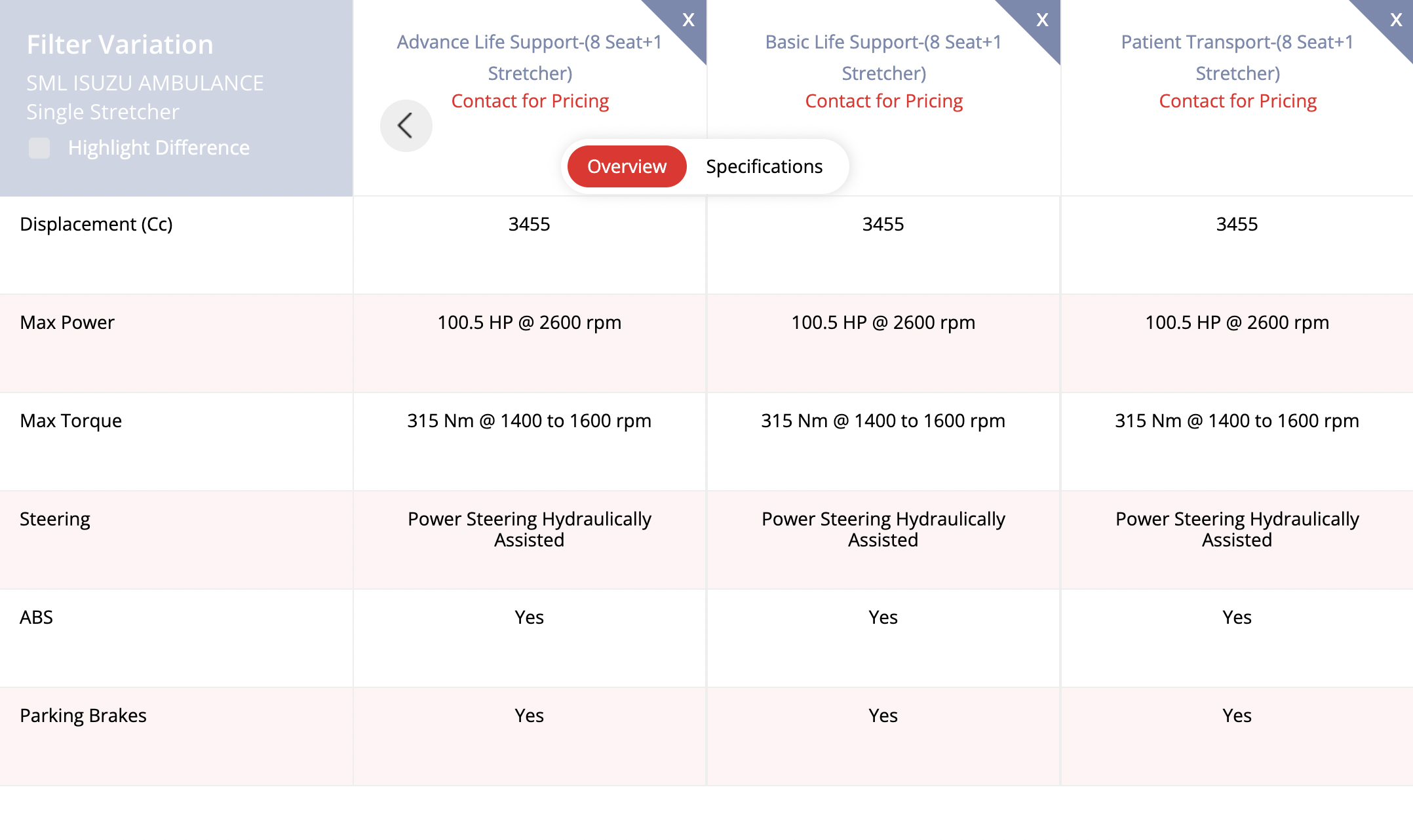Select the Parking Brakes row label
The image size is (1413, 840).
(x=83, y=716)
